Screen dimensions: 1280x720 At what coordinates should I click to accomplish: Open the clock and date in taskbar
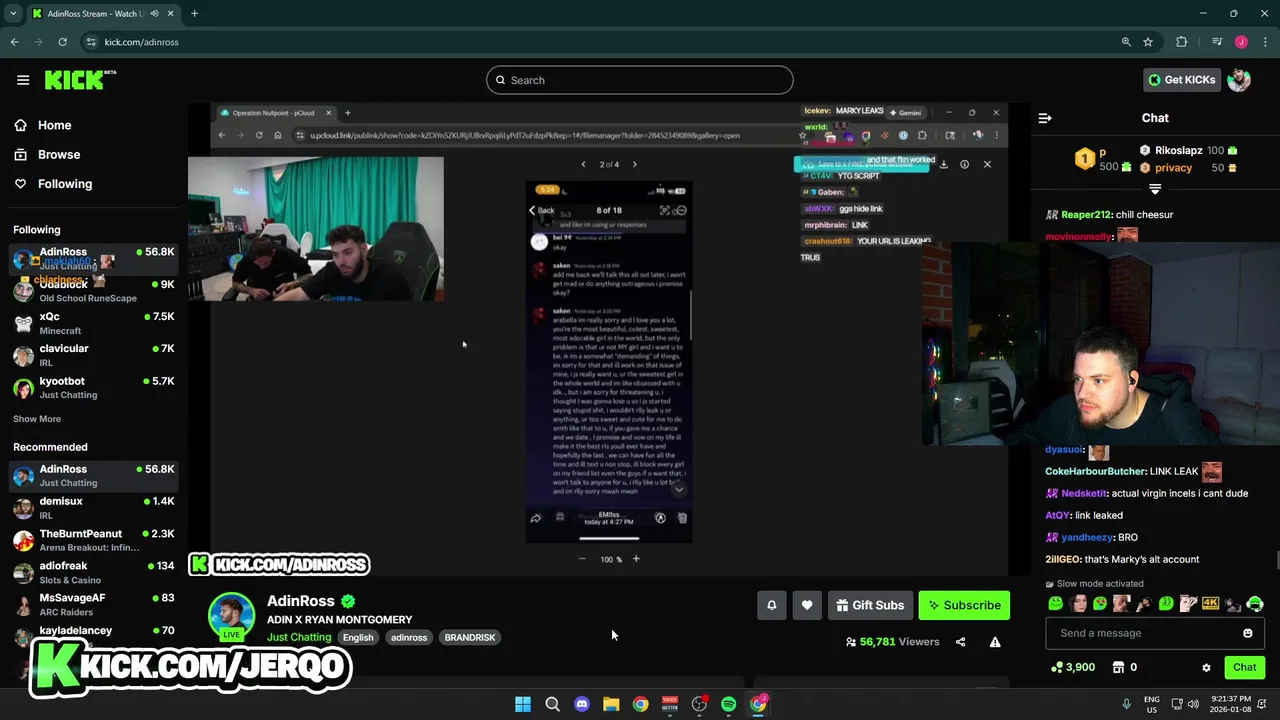point(1228,704)
